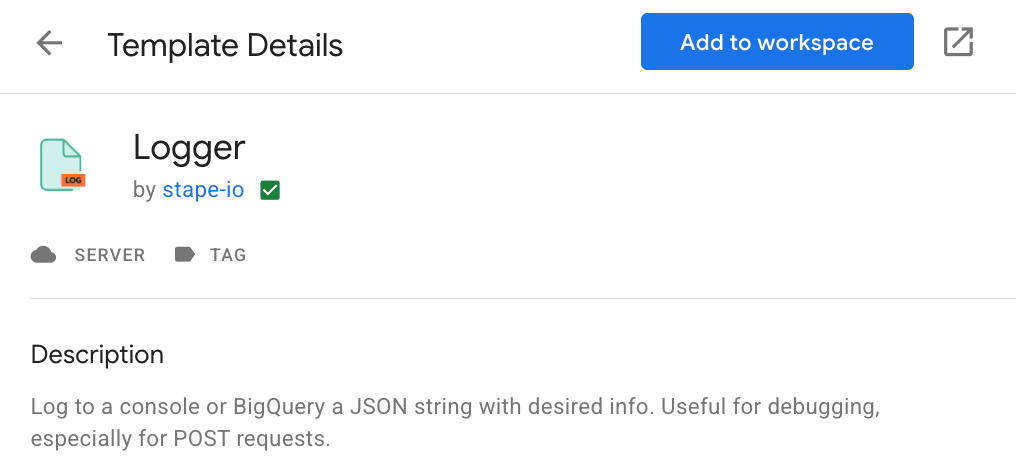Viewport: 1016px width, 468px height.
Task: Click the back arrow icon
Action: 49,43
